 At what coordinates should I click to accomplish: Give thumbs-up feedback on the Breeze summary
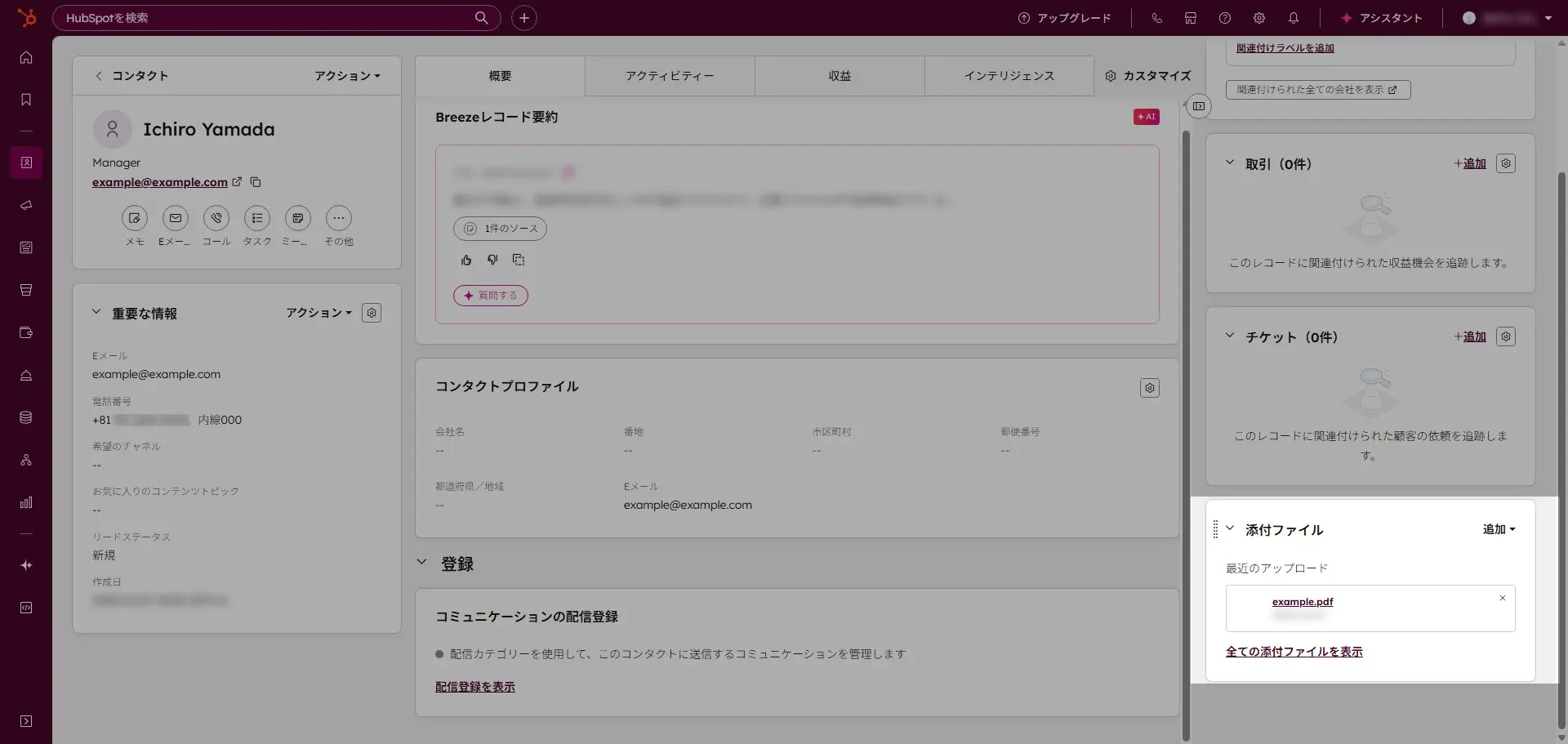tap(466, 260)
